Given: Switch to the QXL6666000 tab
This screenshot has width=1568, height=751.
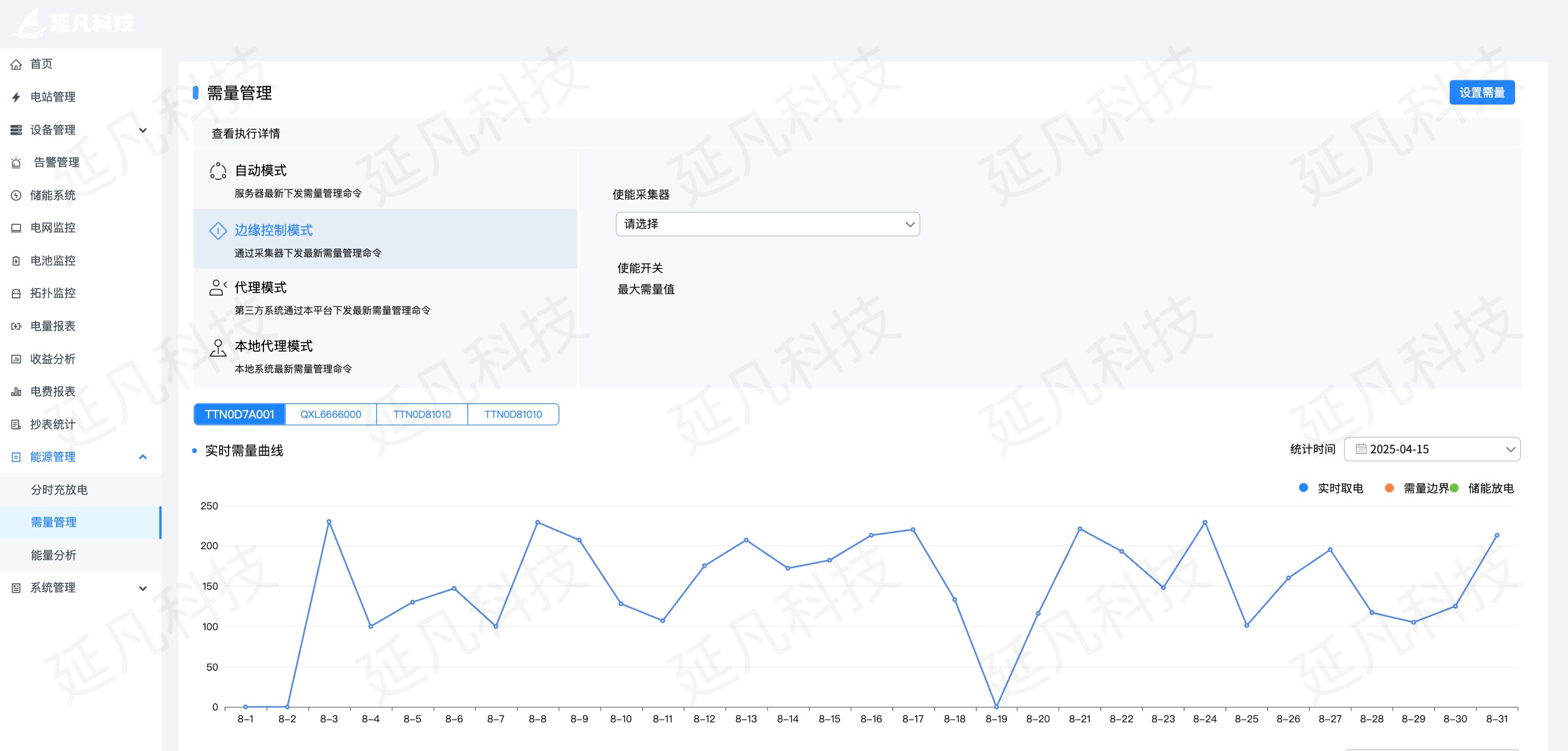Looking at the screenshot, I should [331, 415].
